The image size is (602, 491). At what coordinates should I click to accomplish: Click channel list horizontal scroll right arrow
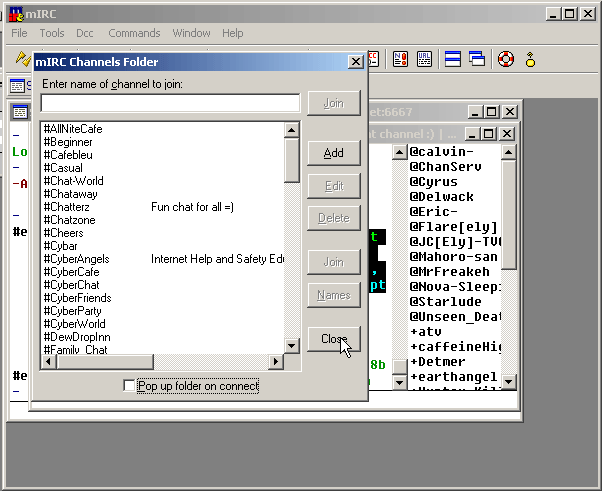[x=276, y=361]
